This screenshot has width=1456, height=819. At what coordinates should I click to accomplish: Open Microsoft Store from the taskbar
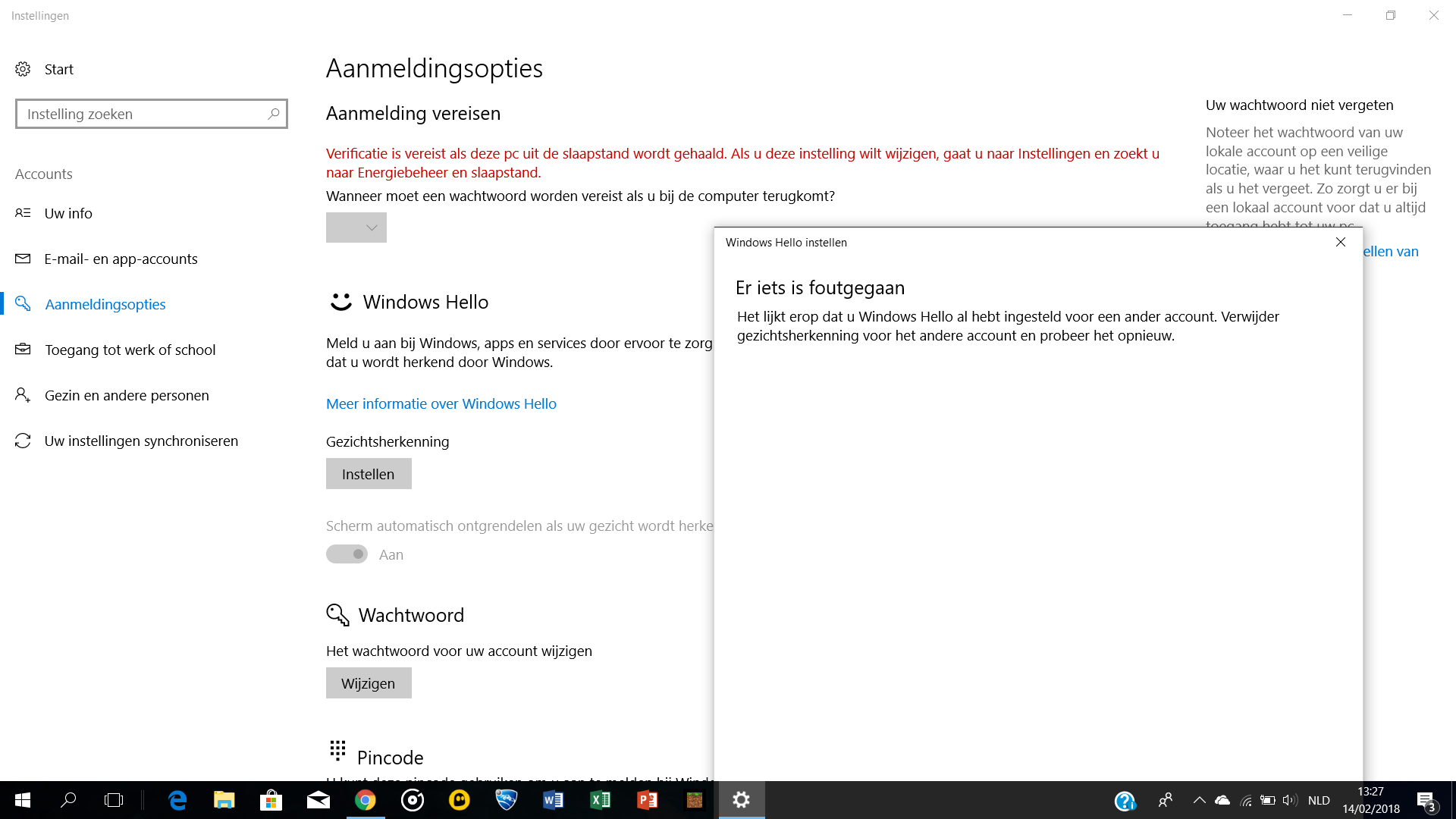271,800
